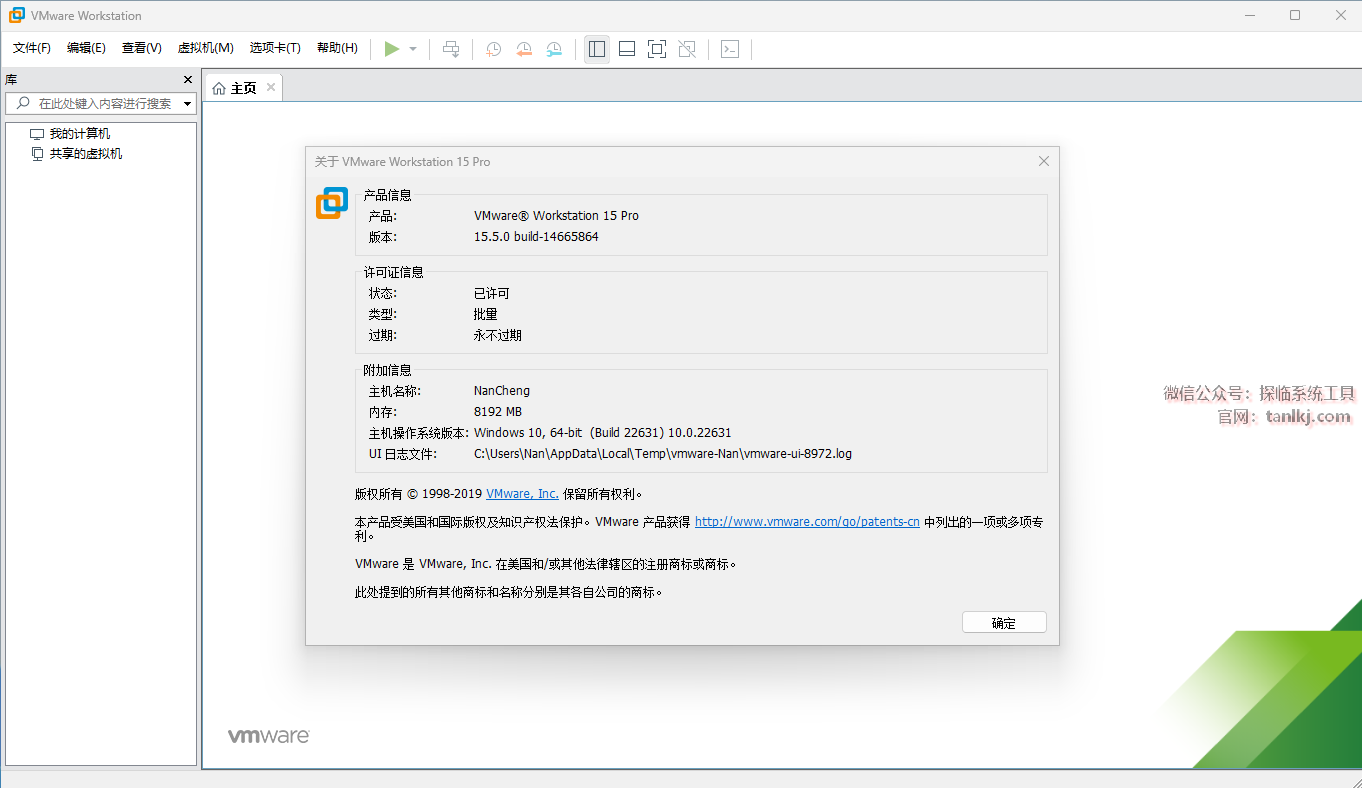Open the power options dropdown arrow
Viewport: 1362px width, 788px height.
click(413, 49)
